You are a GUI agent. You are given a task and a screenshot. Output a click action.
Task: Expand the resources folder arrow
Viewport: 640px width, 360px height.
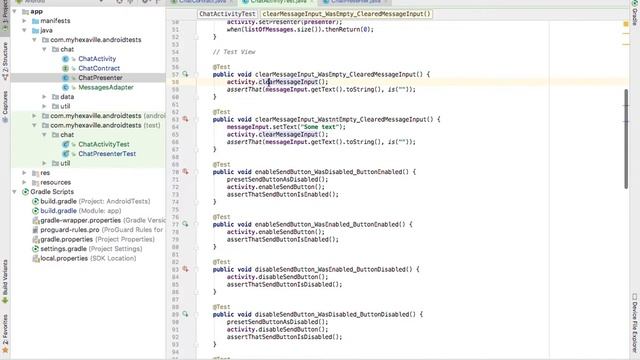24,182
